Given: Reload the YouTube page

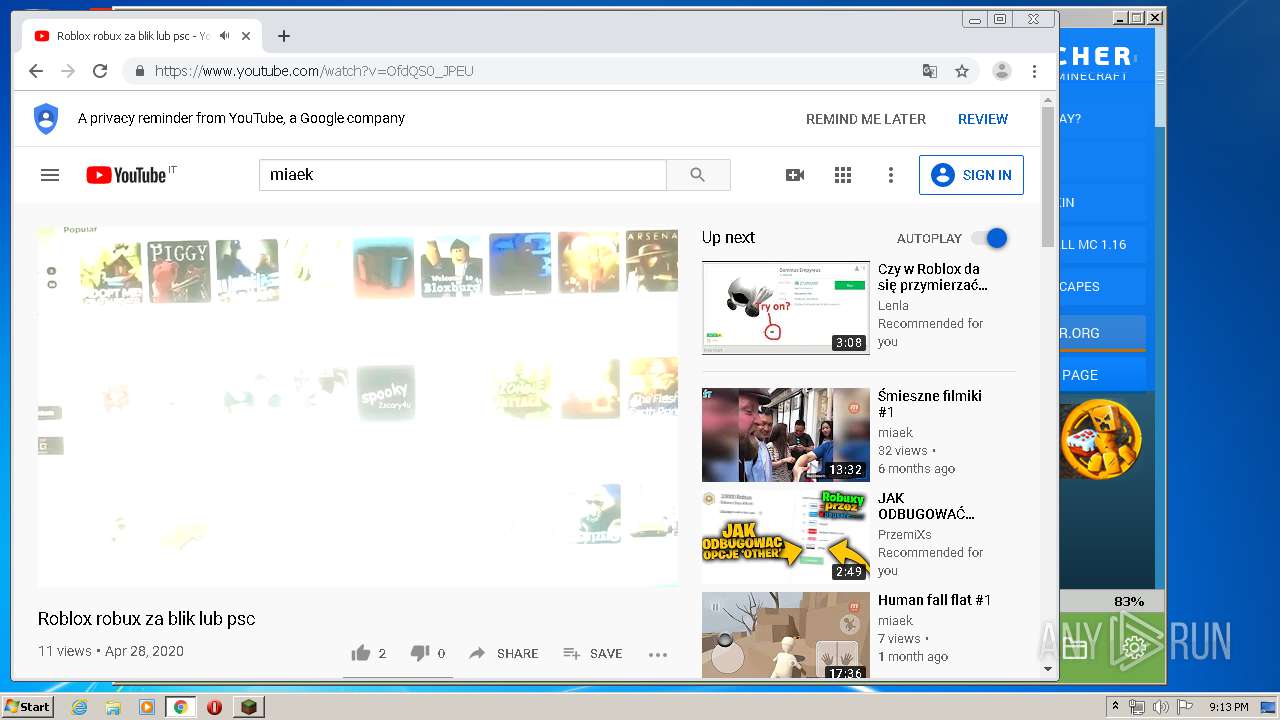Looking at the screenshot, I should tap(100, 71).
